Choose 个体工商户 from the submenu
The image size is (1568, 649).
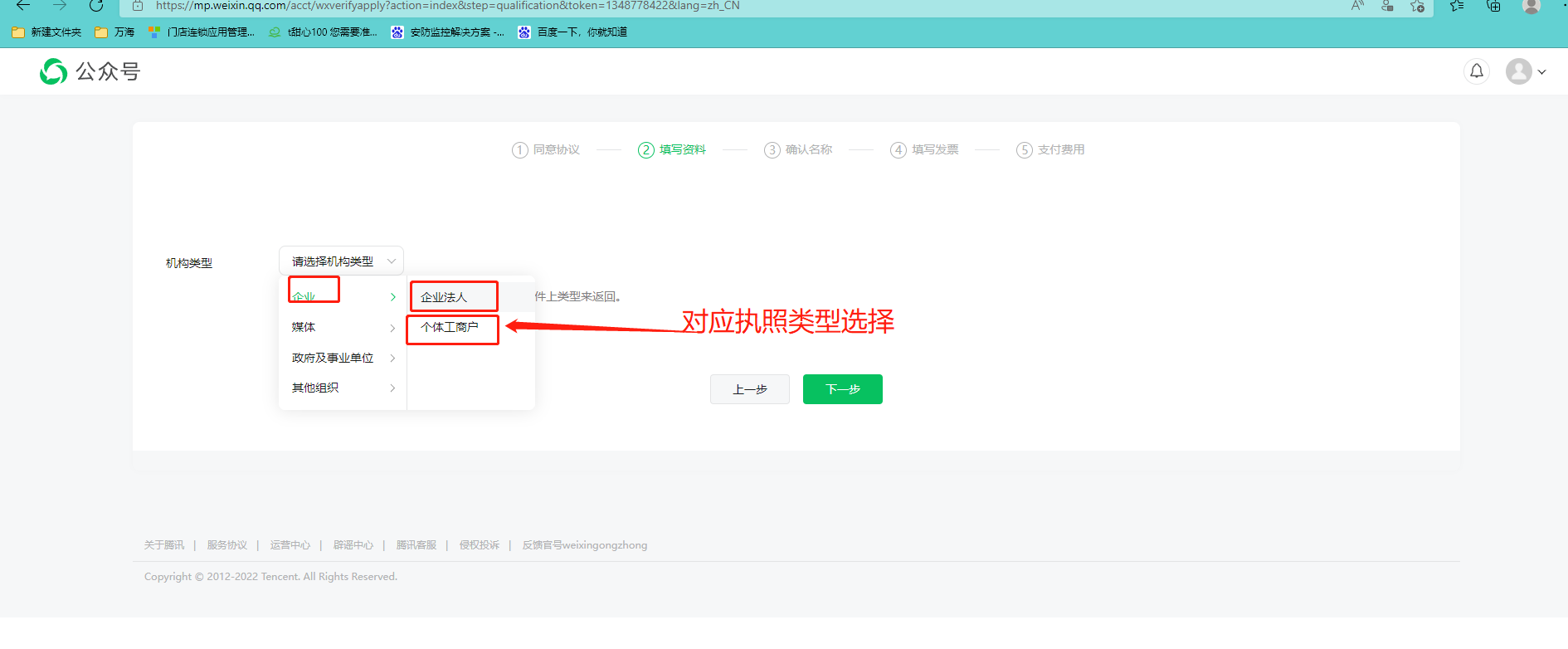click(470, 327)
